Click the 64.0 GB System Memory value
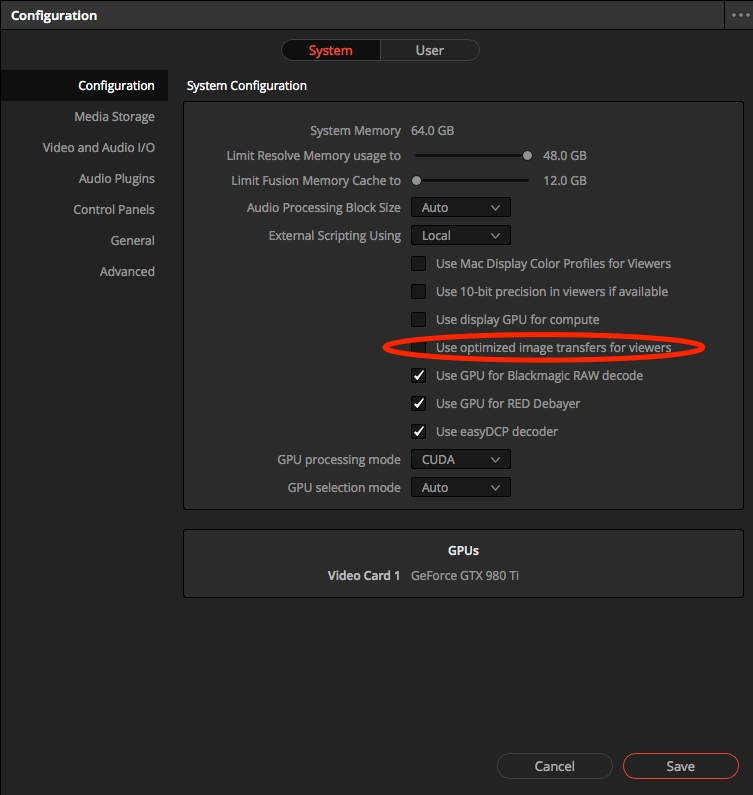Viewport: 753px width, 795px height. (x=432, y=130)
